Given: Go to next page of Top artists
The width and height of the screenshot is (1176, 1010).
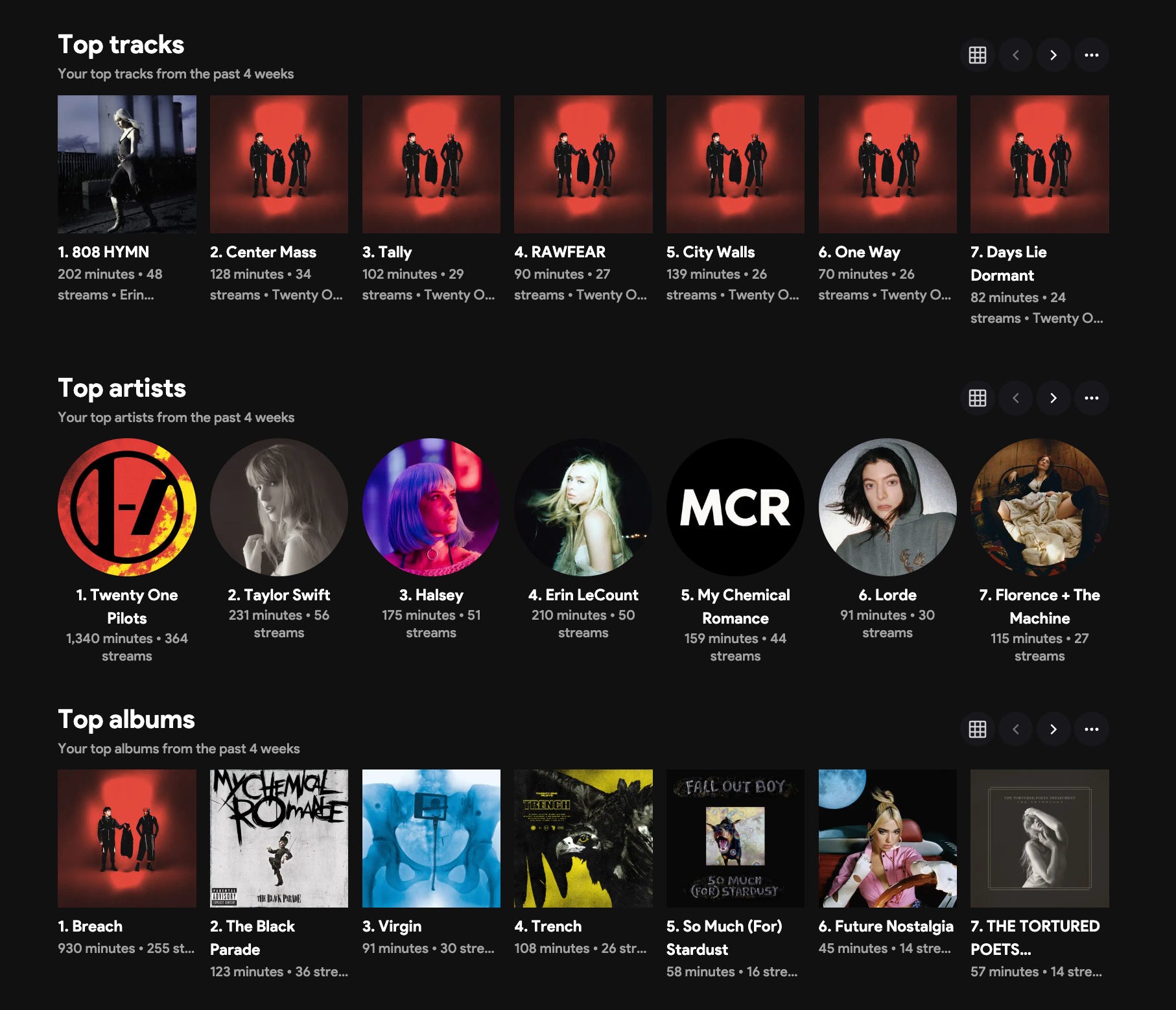Looking at the screenshot, I should click(1053, 398).
